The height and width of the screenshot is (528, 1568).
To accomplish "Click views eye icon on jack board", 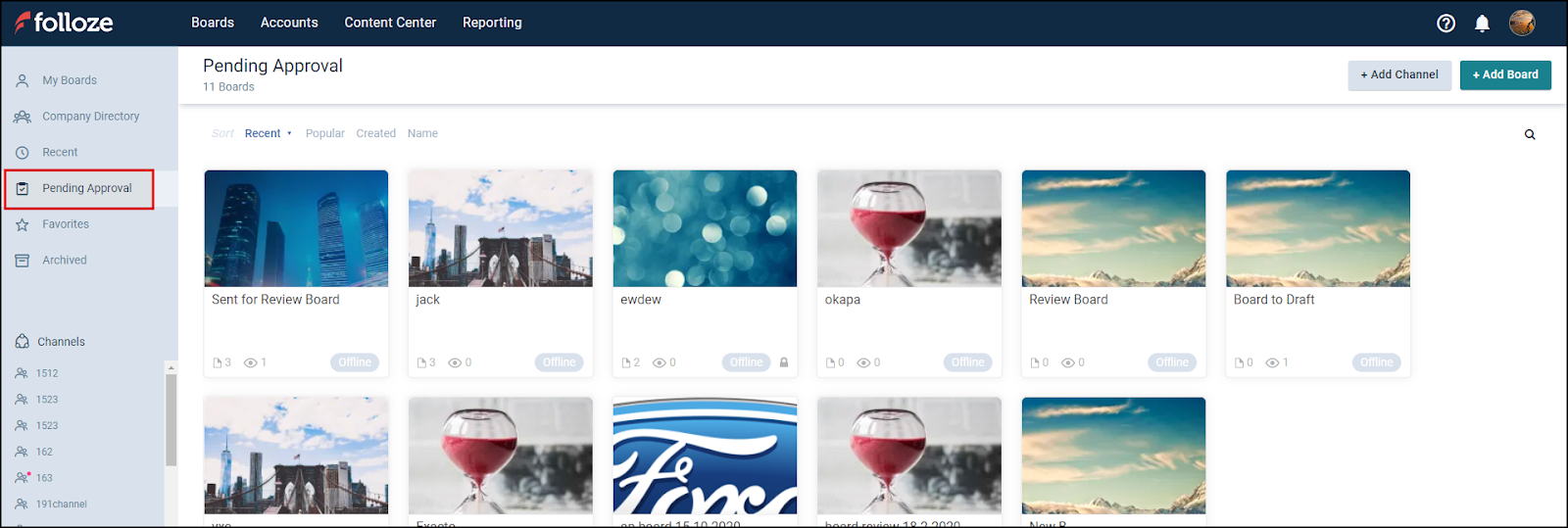I will coord(455,362).
